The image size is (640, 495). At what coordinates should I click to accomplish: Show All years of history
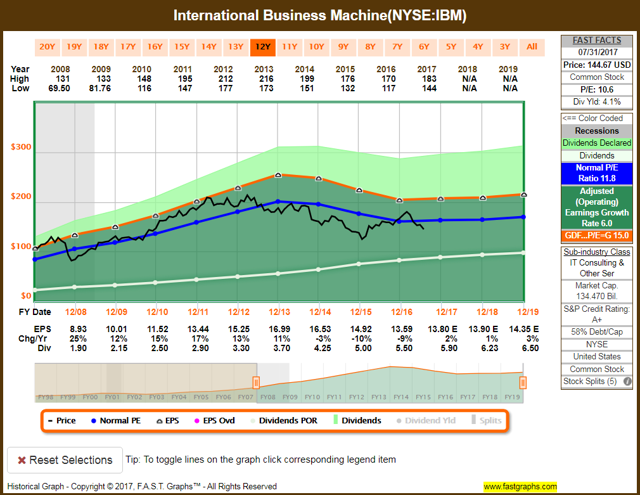(532, 47)
